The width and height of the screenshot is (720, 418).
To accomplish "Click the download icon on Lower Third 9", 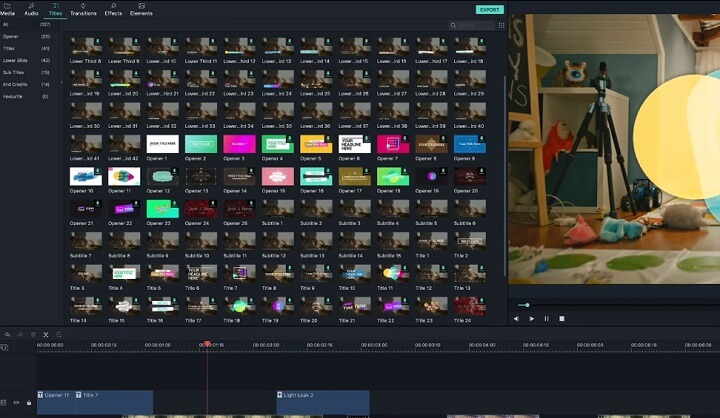I will [x=136, y=41].
